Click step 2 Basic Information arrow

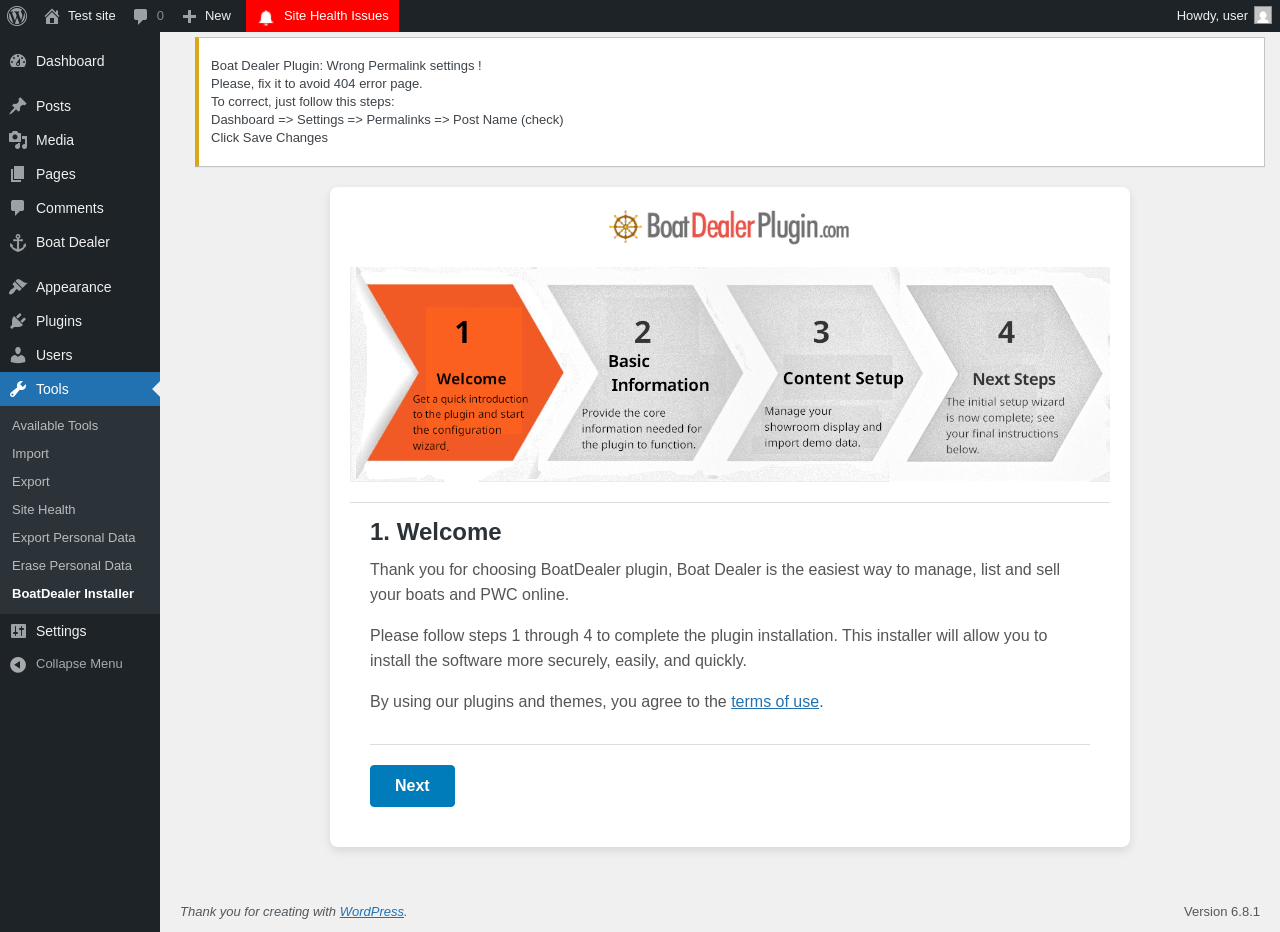pos(643,374)
